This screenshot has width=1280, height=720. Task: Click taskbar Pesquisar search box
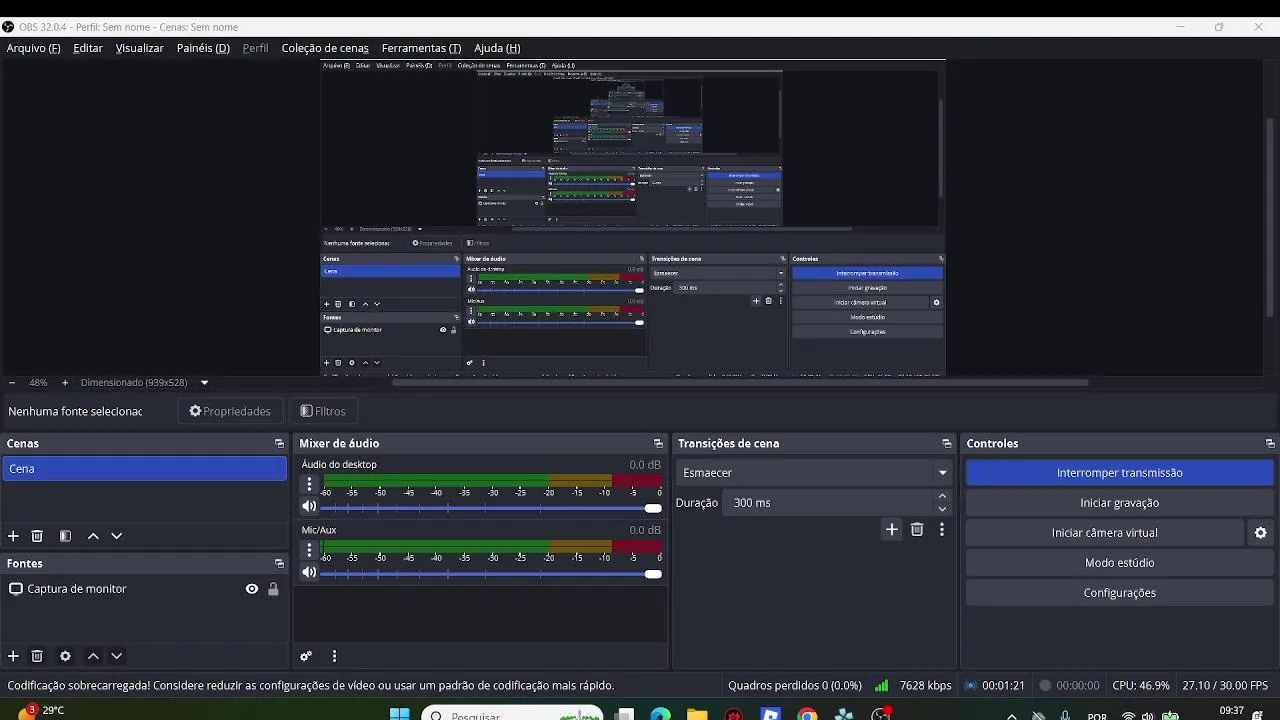(510, 714)
